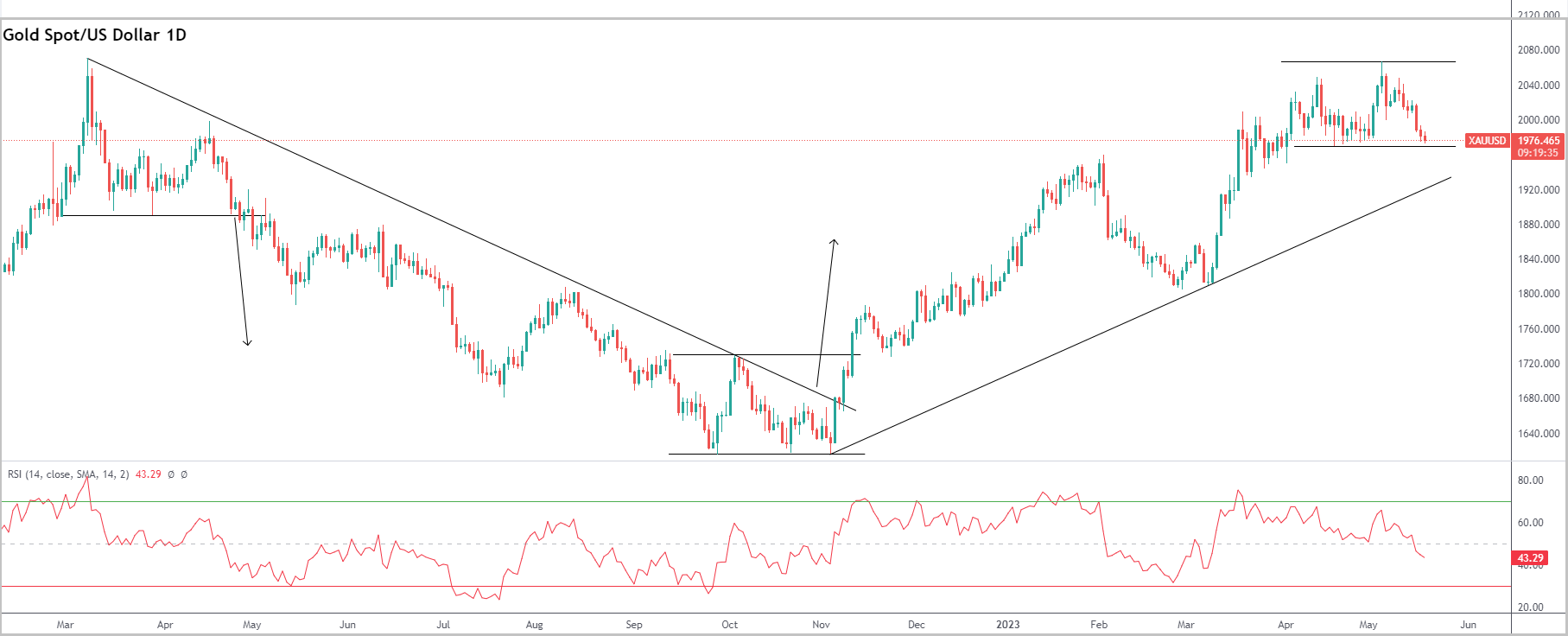Select the red 43.29 RSI axis tag
Screen dimensions: 1568x636
pos(1530,558)
